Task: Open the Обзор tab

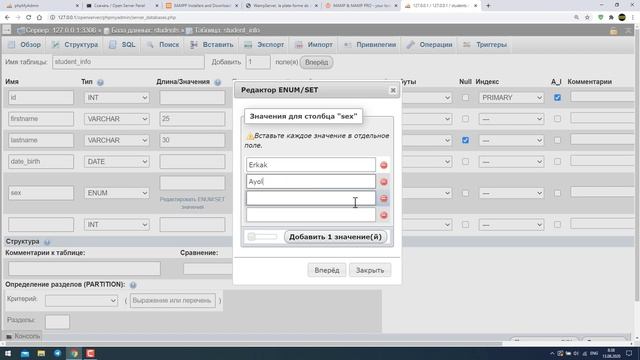Action: coord(25,45)
